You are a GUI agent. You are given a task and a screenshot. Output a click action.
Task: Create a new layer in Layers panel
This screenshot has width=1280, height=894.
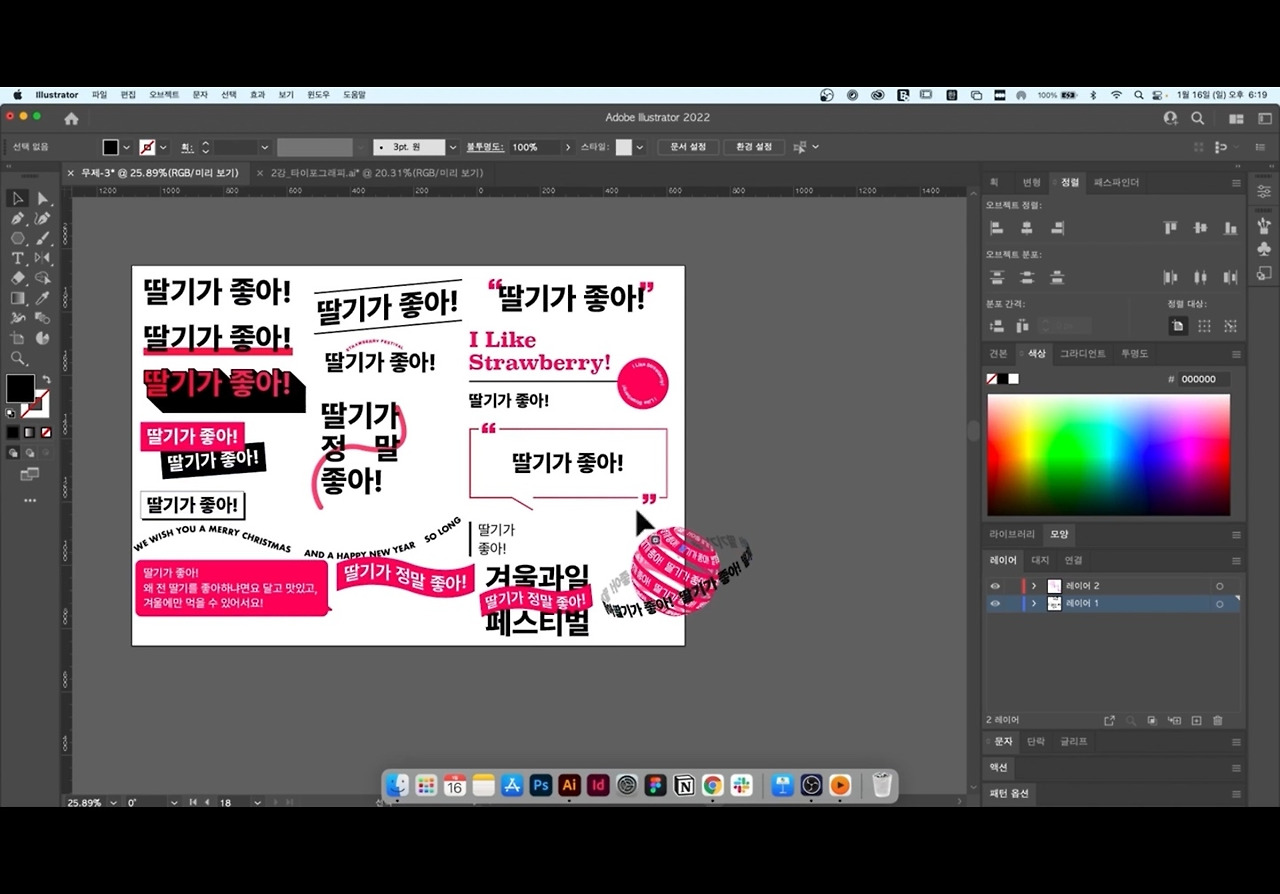point(1196,720)
